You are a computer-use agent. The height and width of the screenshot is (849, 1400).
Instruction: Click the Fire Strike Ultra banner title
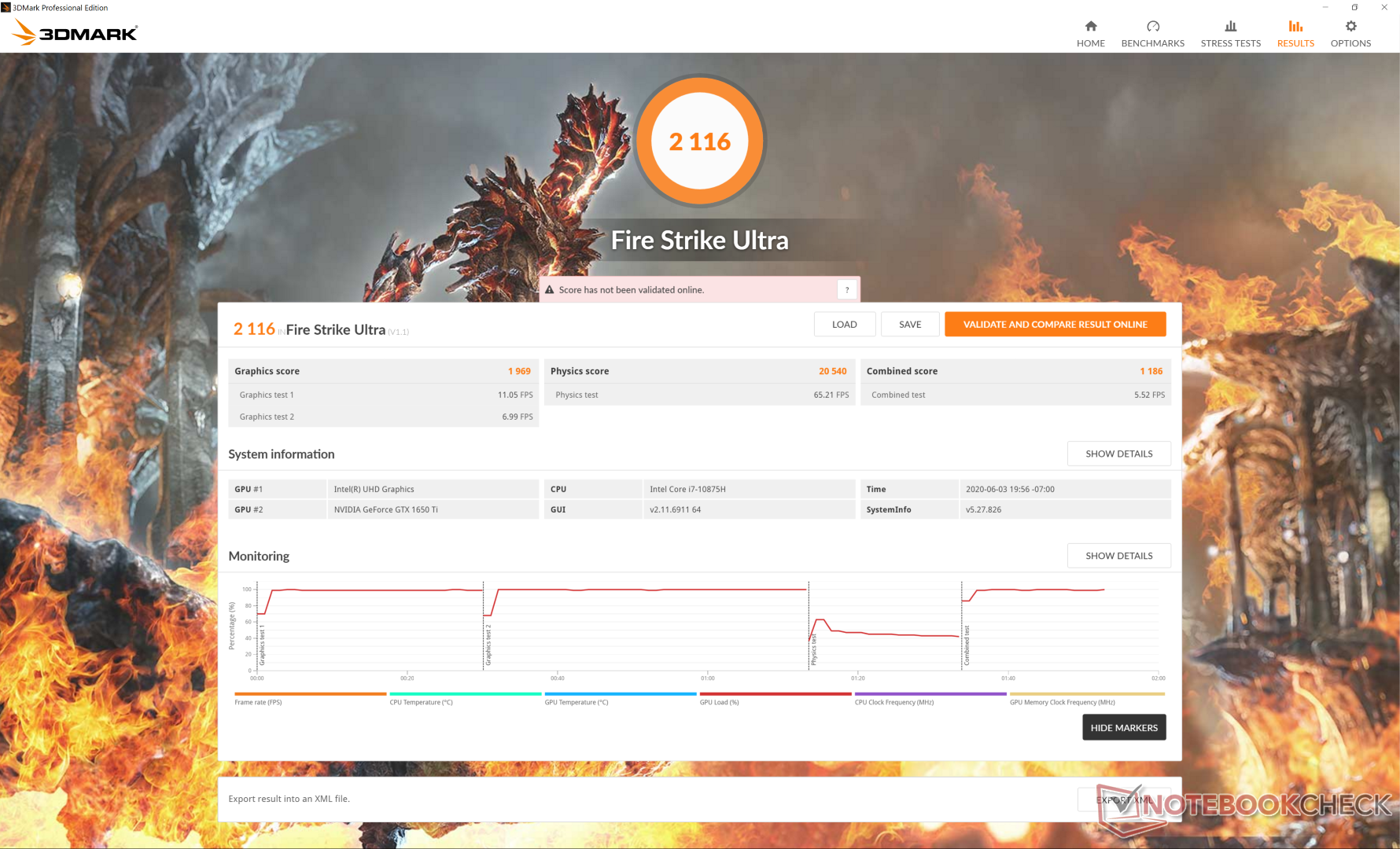700,240
